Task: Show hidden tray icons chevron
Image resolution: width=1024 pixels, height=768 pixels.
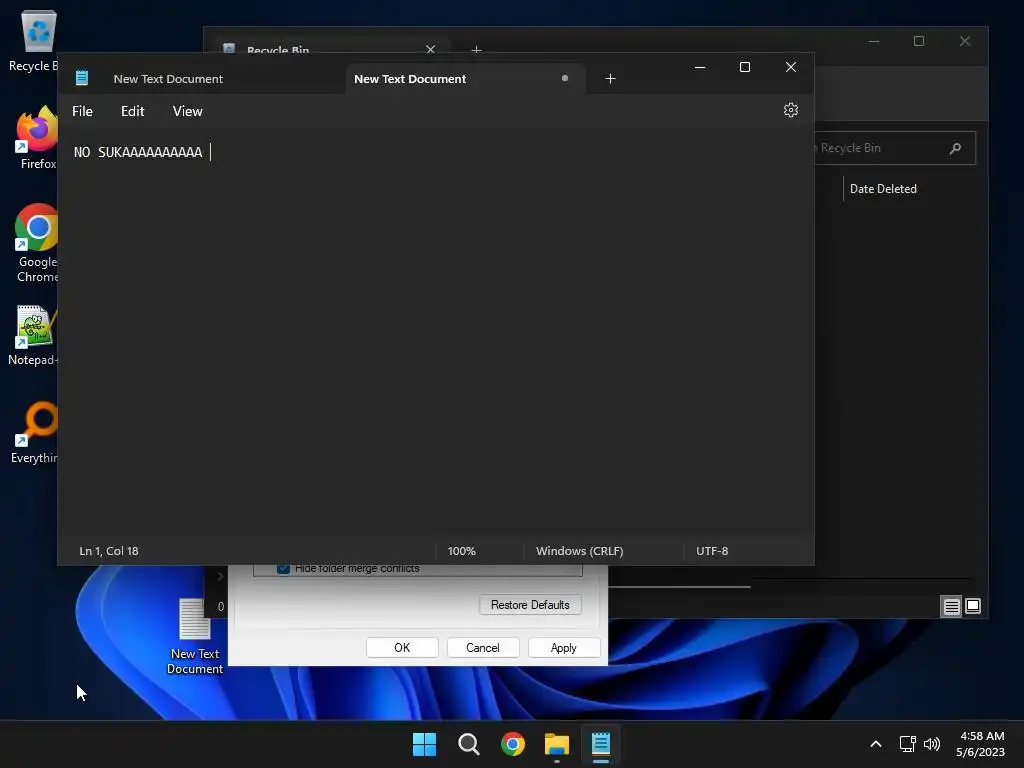Action: tap(876, 744)
